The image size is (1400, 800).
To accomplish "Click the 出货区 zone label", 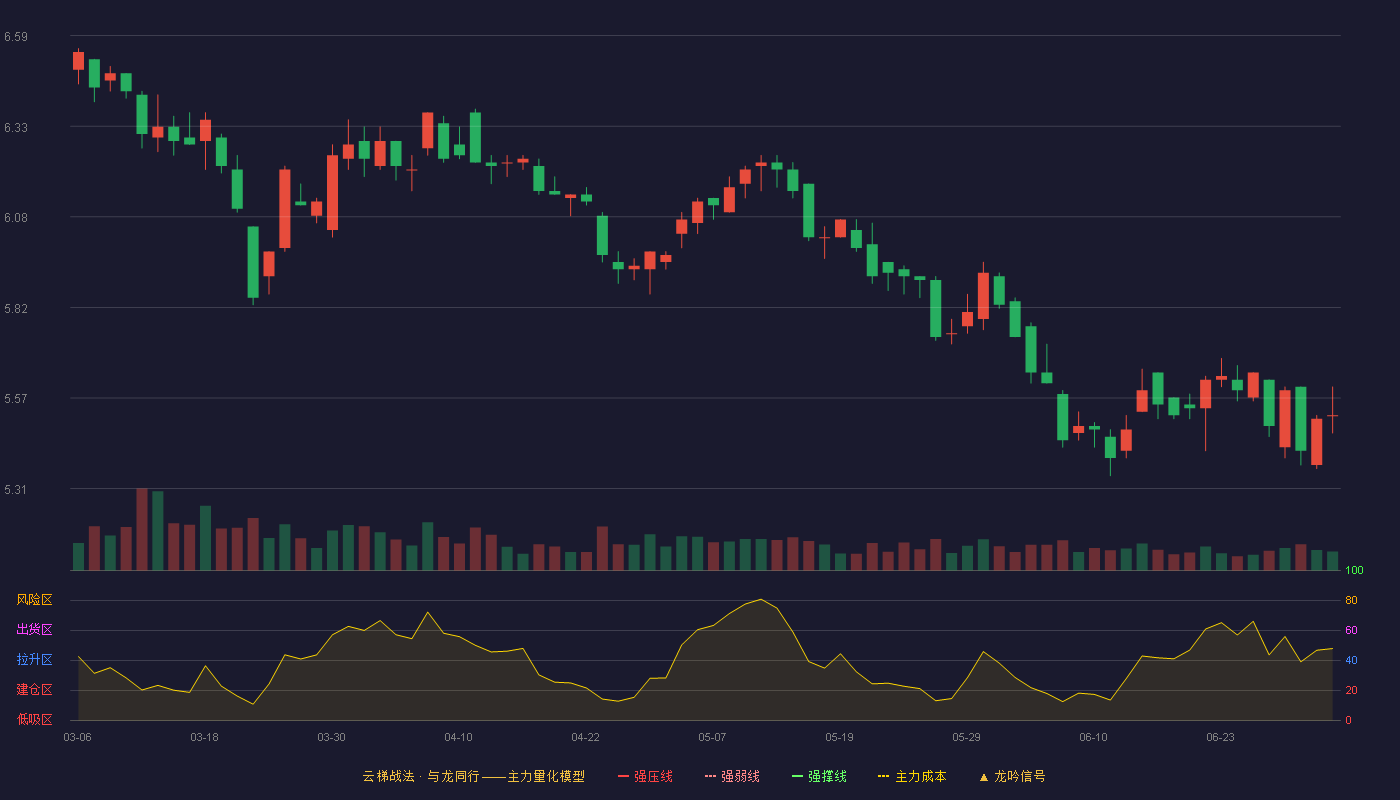I will (34, 630).
